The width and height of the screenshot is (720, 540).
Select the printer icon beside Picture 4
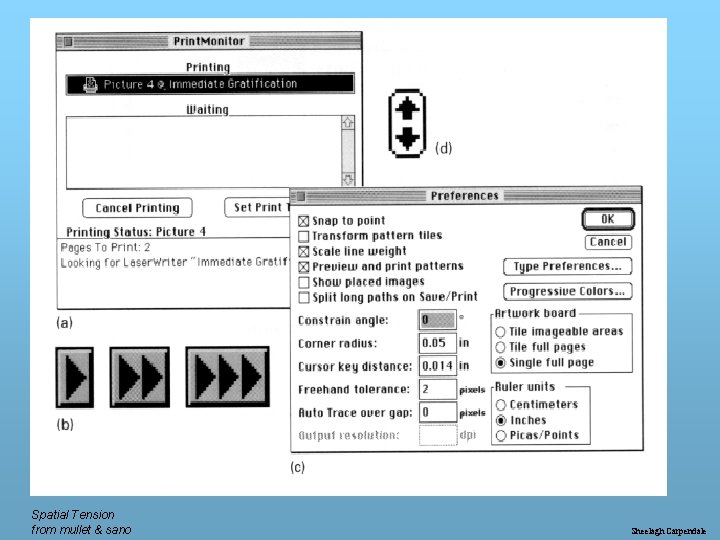pyautogui.click(x=90, y=84)
